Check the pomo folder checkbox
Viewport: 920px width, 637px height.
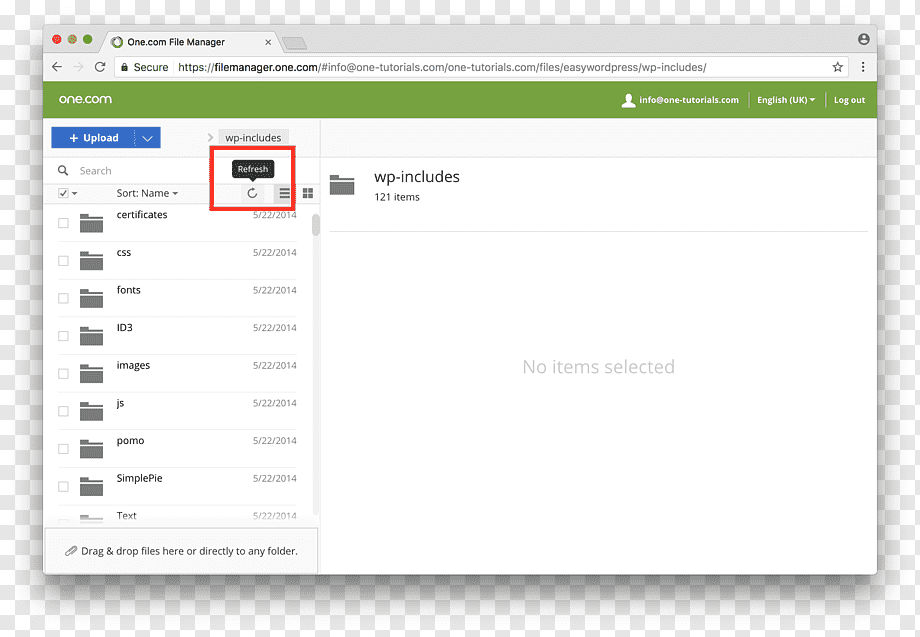pyautogui.click(x=63, y=449)
